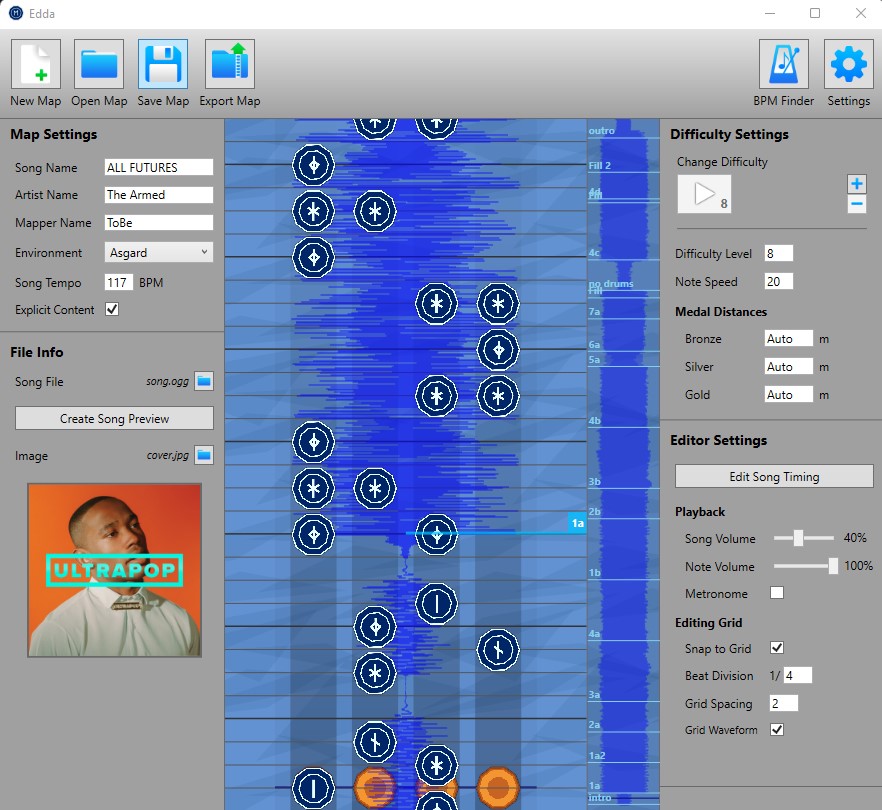Screen dimensions: 882x810
Task: Open the Settings gear icon
Action: (849, 64)
